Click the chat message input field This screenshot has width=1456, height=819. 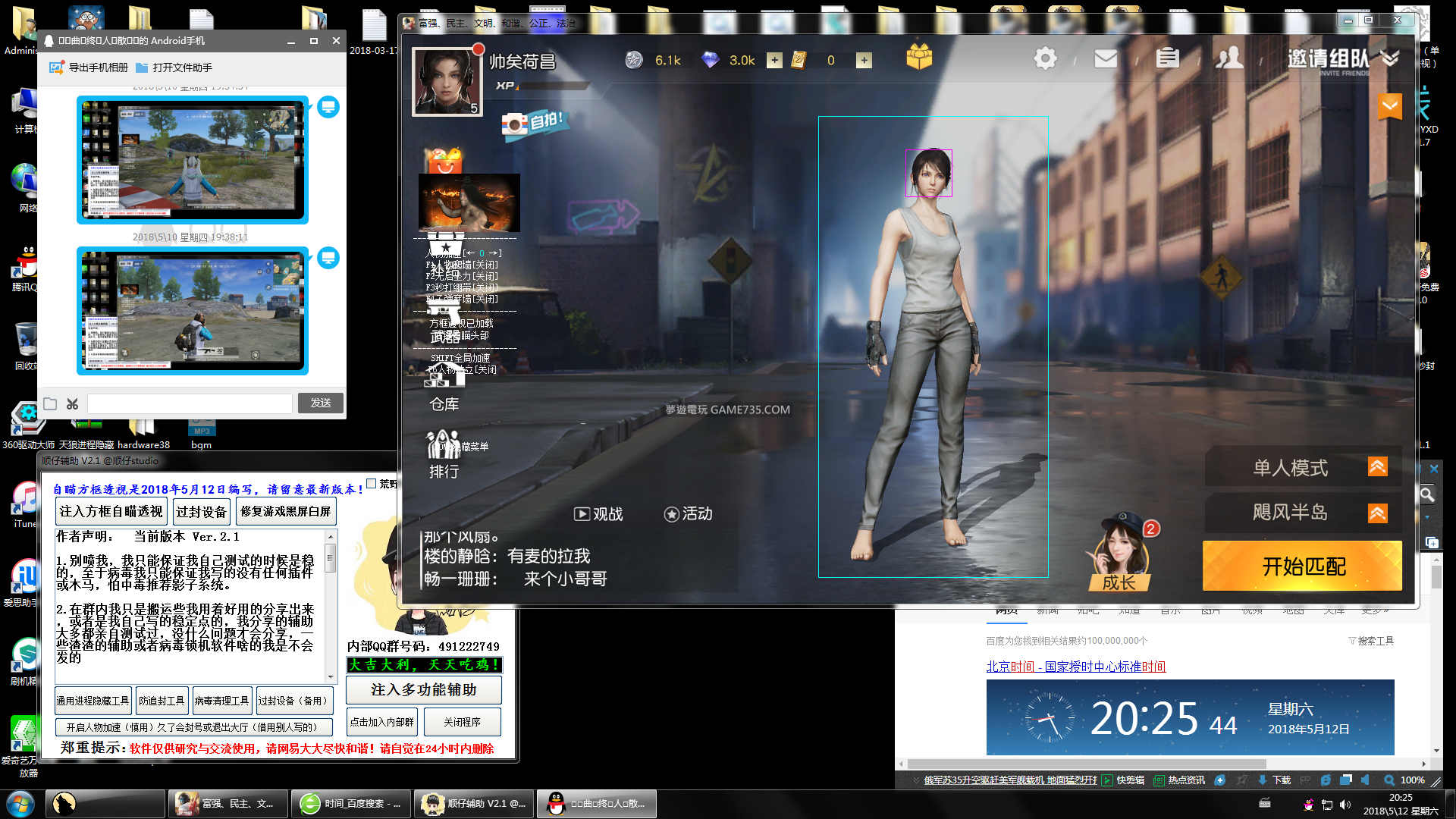[190, 403]
